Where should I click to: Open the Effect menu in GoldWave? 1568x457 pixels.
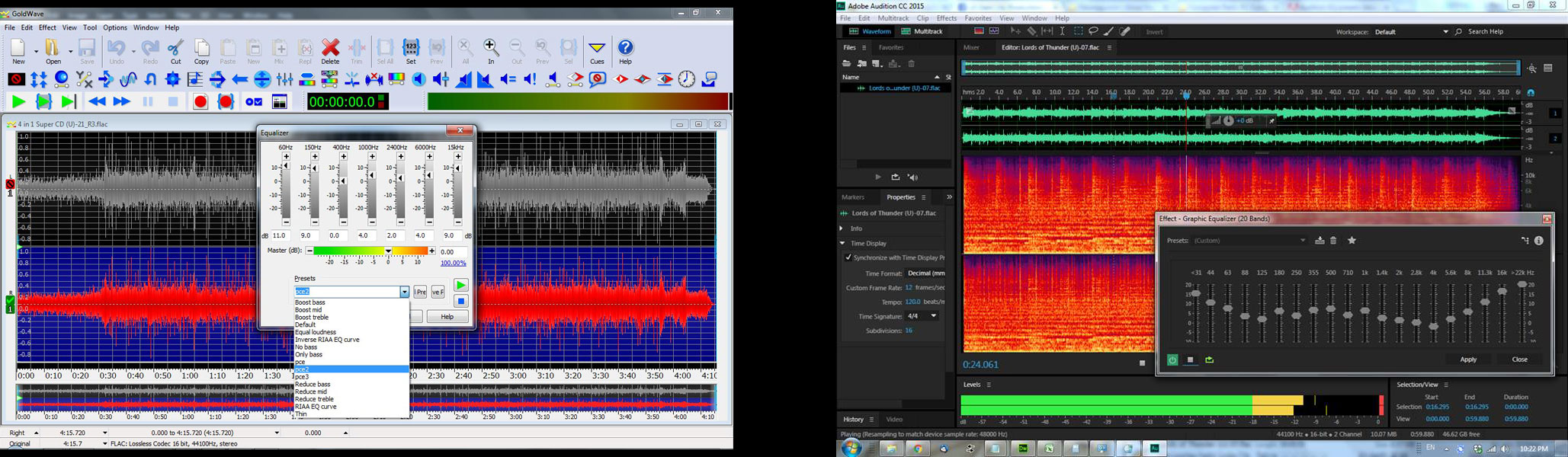coord(47,27)
